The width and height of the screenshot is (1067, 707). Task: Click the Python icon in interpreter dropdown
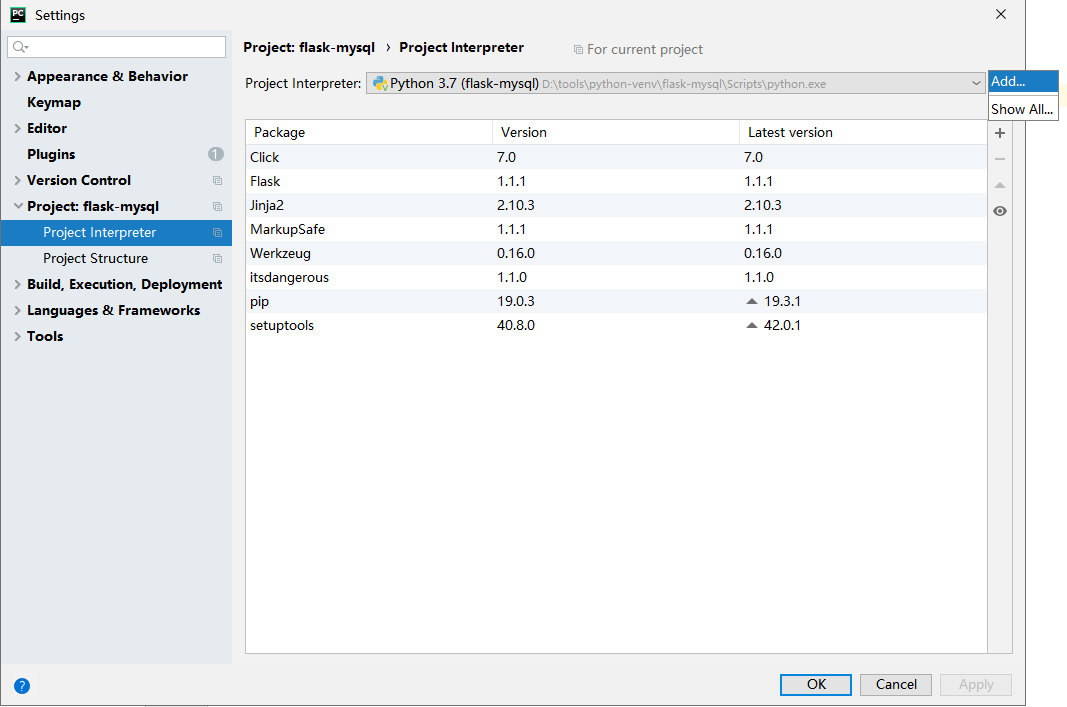(380, 84)
